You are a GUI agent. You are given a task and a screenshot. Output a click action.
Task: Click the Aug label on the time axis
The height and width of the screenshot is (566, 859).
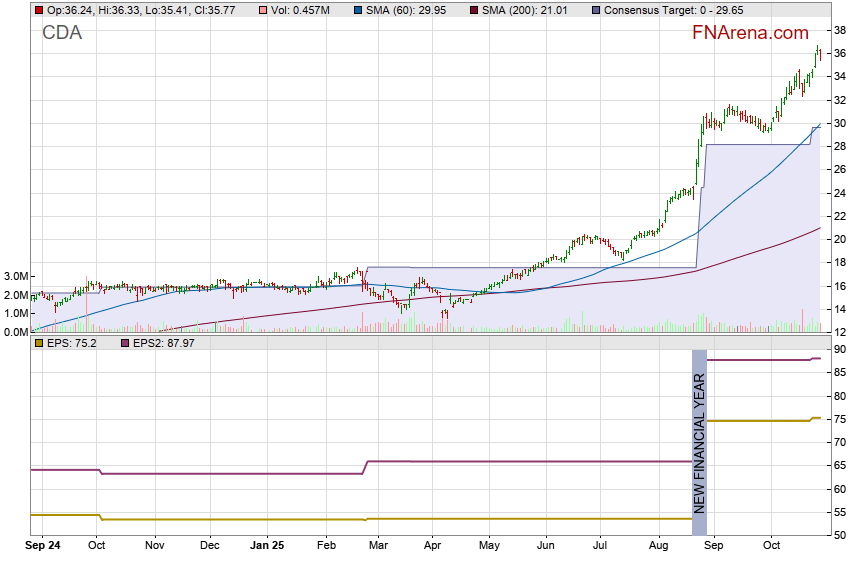(658, 547)
